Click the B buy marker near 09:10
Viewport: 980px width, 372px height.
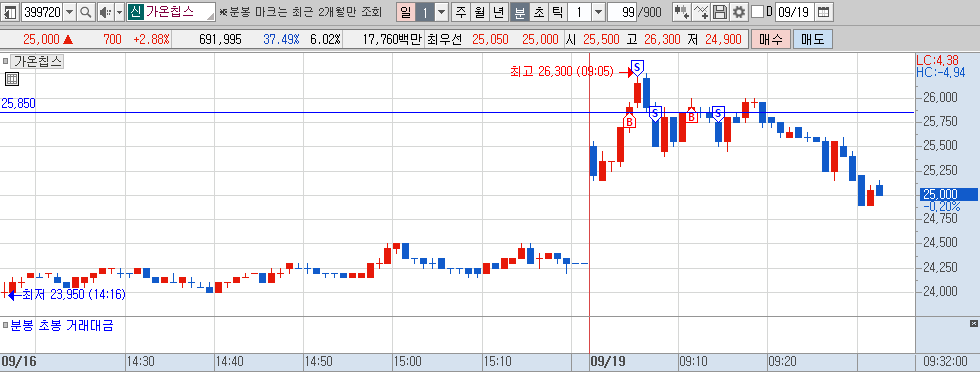692,116
